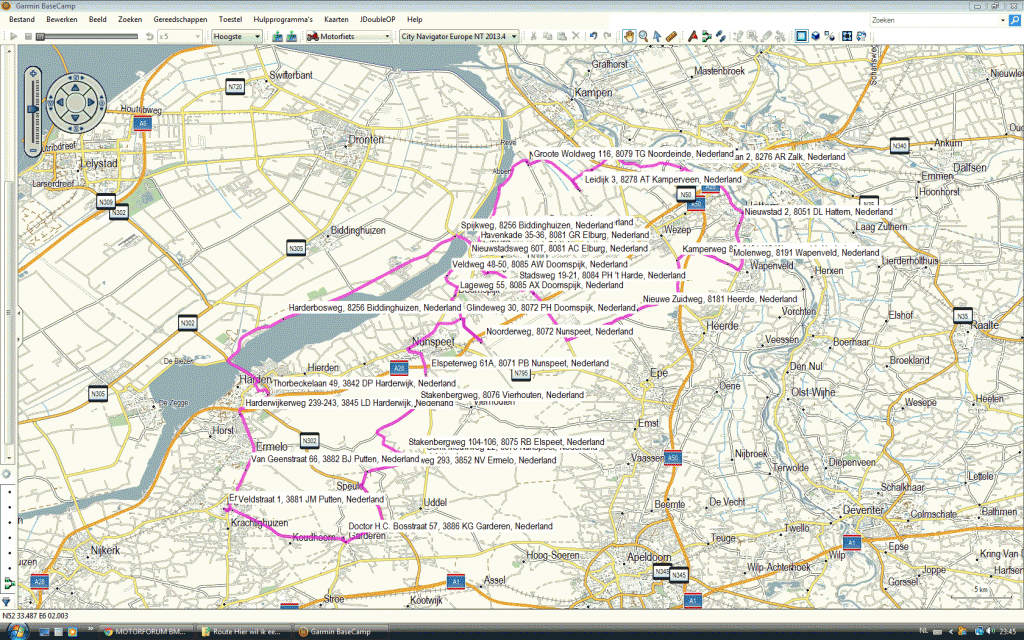The width and height of the screenshot is (1024, 640).
Task: Select the Measure ruler tool
Action: tap(671, 37)
